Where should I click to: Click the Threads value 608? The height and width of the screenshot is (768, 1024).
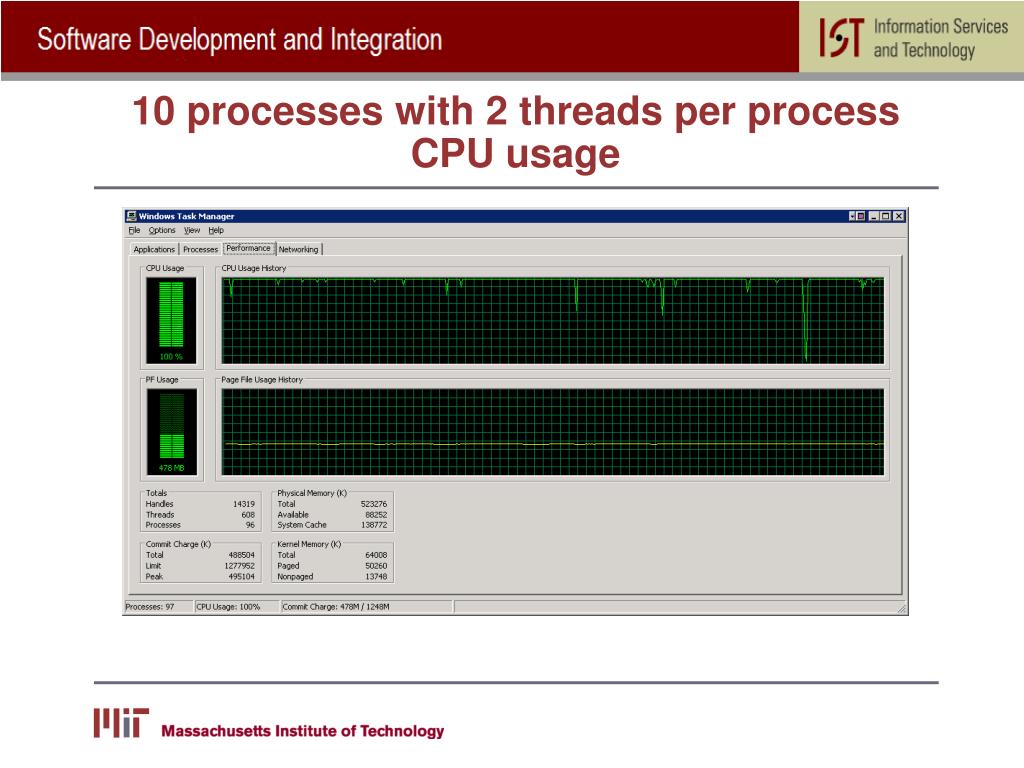tap(248, 515)
